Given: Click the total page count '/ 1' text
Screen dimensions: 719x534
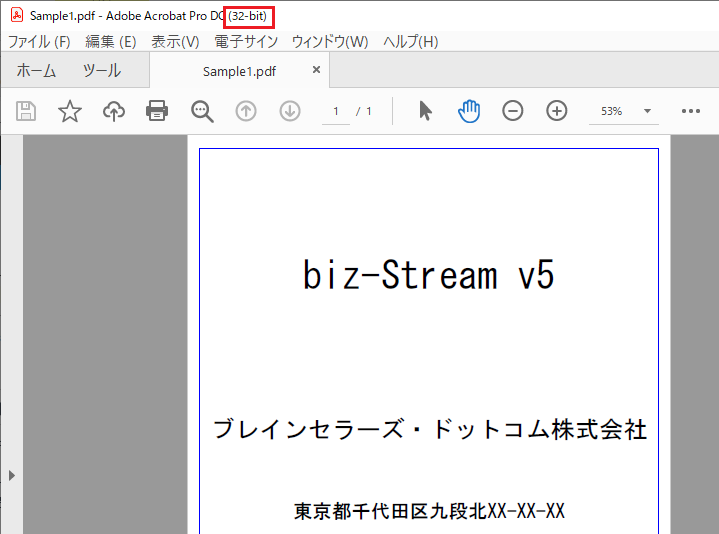Looking at the screenshot, I should coord(364,111).
